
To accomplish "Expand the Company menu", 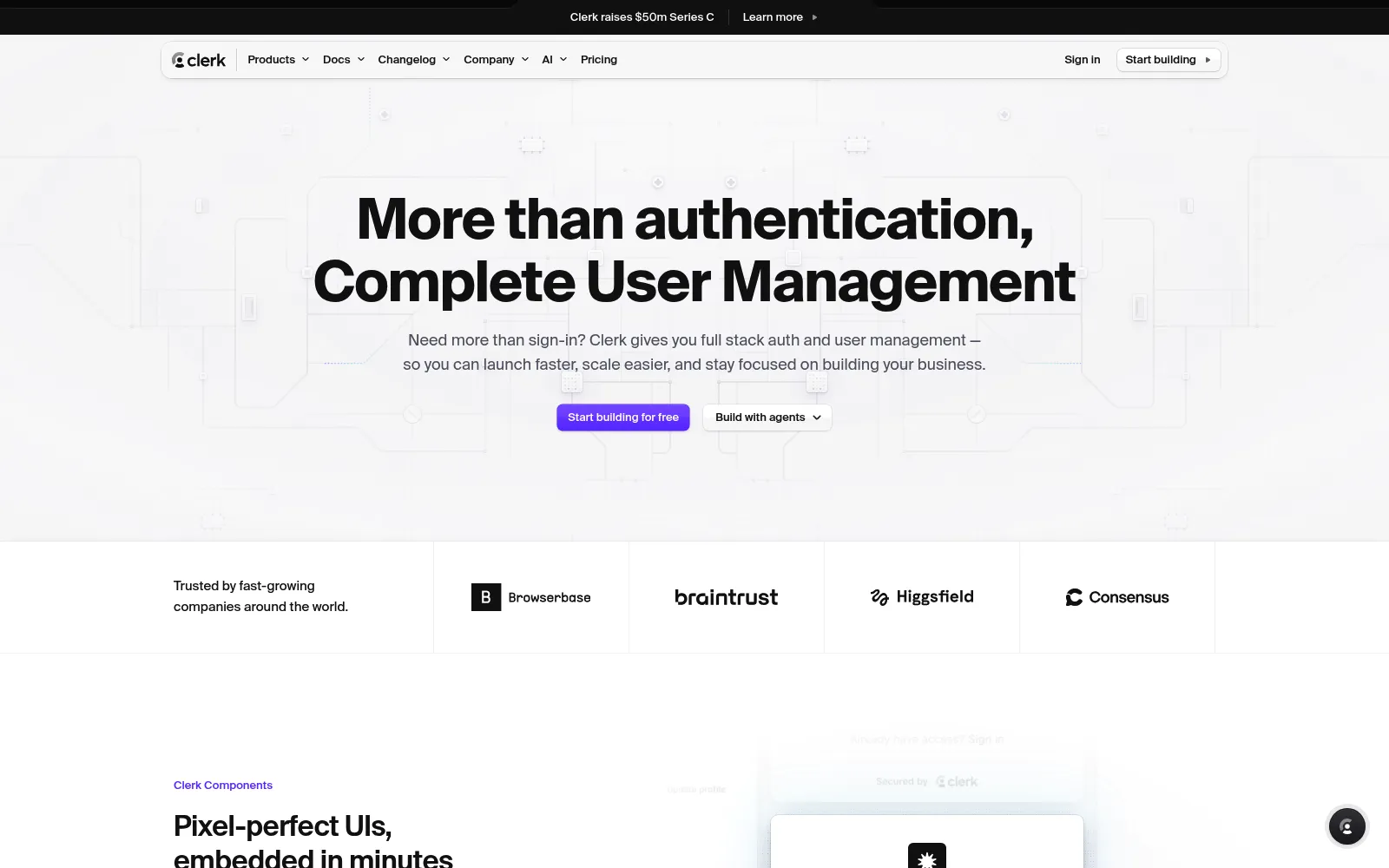I will click(497, 60).
